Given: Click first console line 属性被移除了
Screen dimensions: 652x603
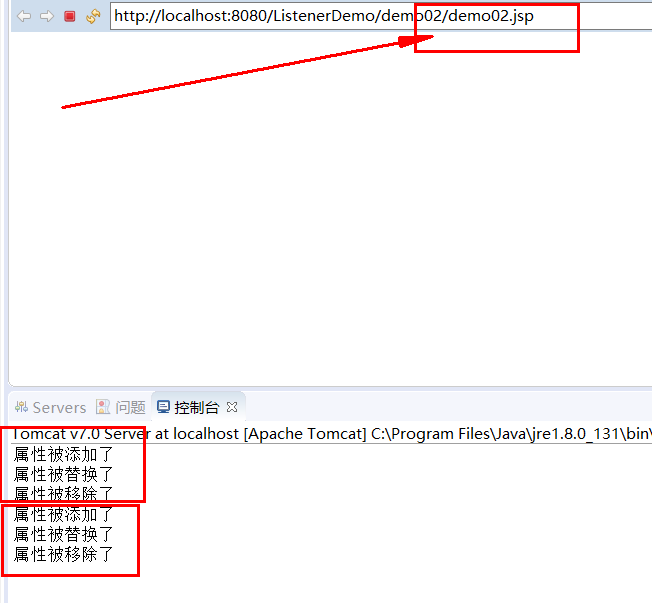Looking at the screenshot, I should tap(63, 494).
